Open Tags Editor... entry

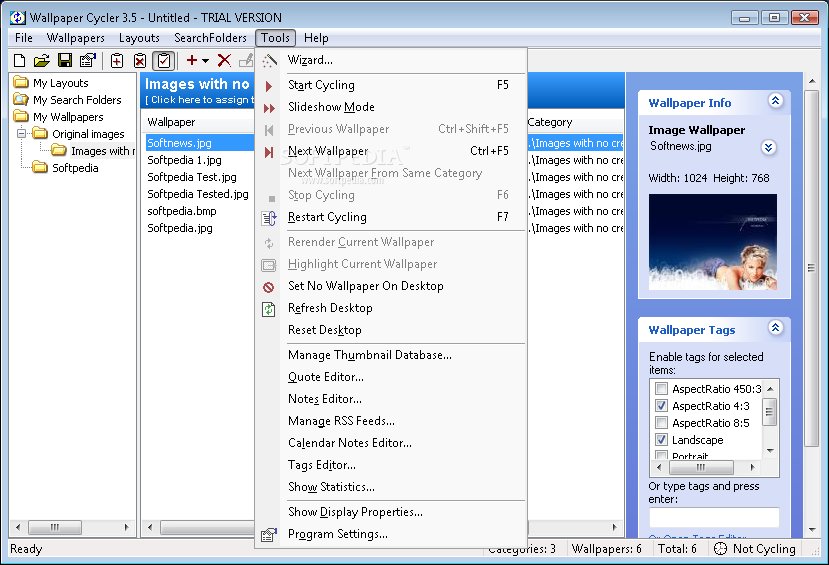pos(391,465)
